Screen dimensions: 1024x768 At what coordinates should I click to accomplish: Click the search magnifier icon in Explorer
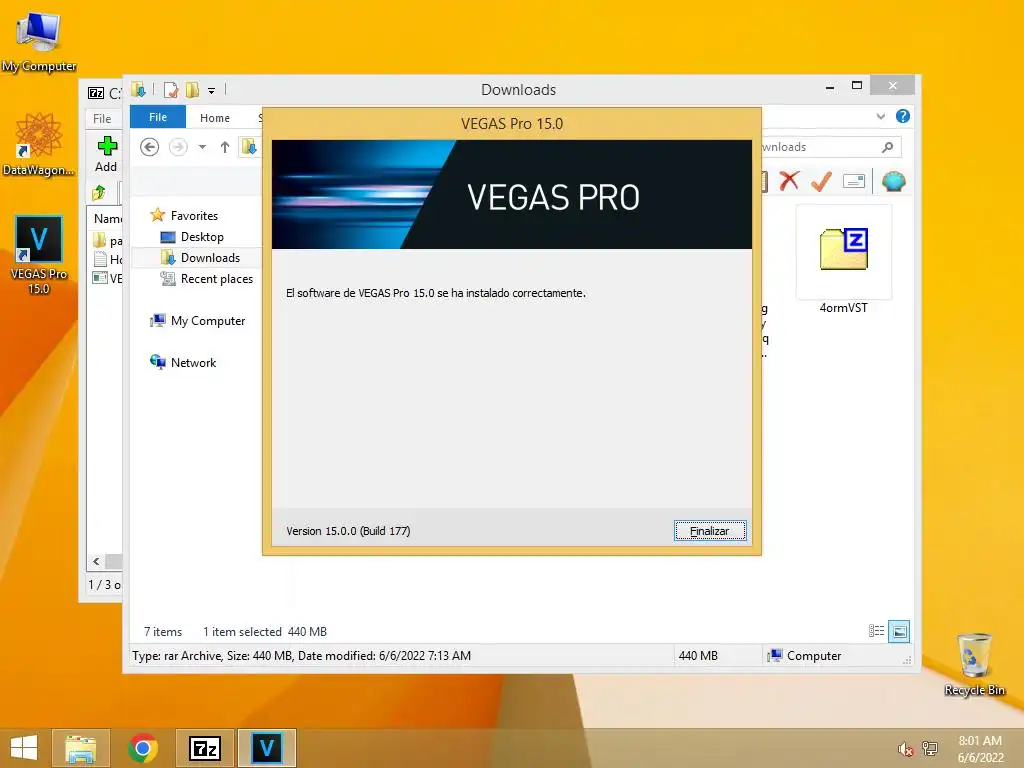[x=887, y=147]
